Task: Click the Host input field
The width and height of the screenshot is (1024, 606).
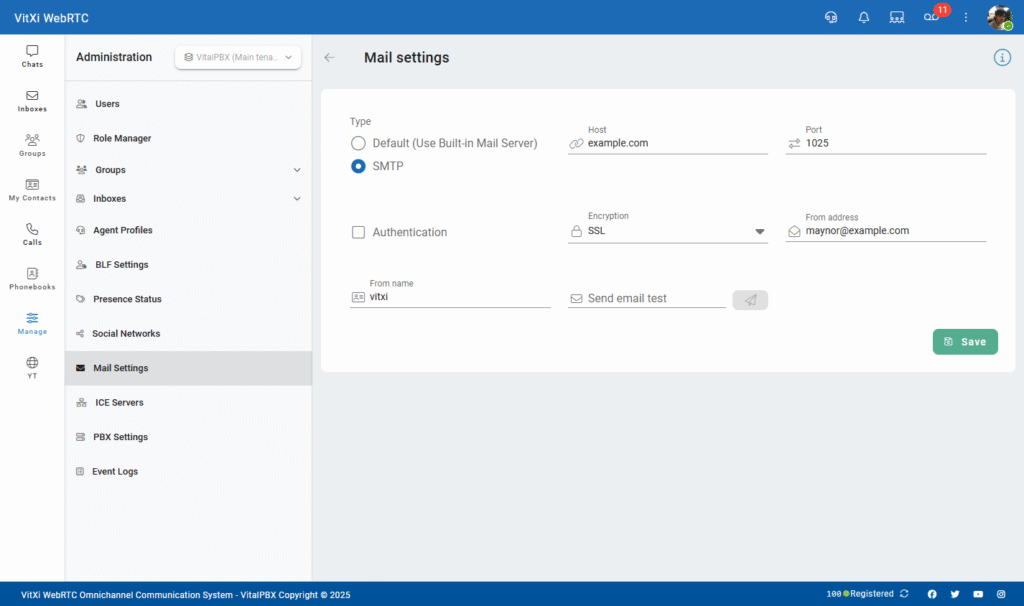Action: [675, 143]
